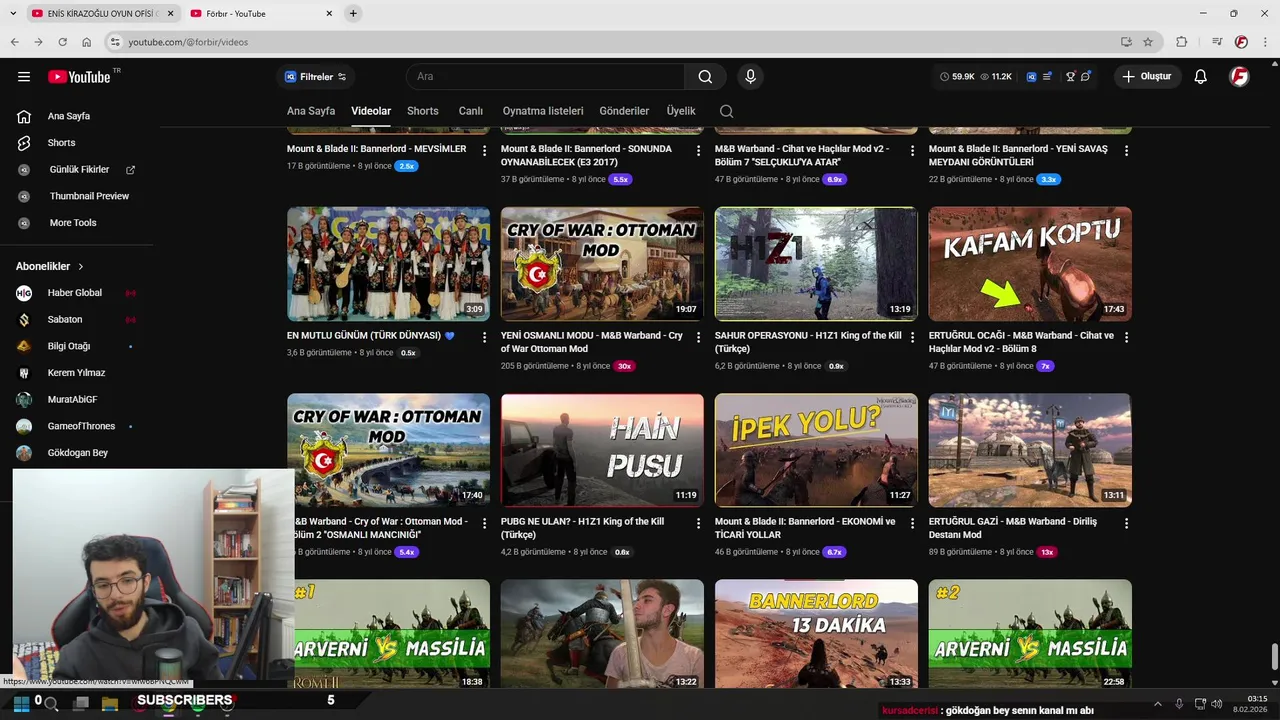Open options for EN MUTLU GÜNÜM video
1280x720 pixels.
point(484,338)
